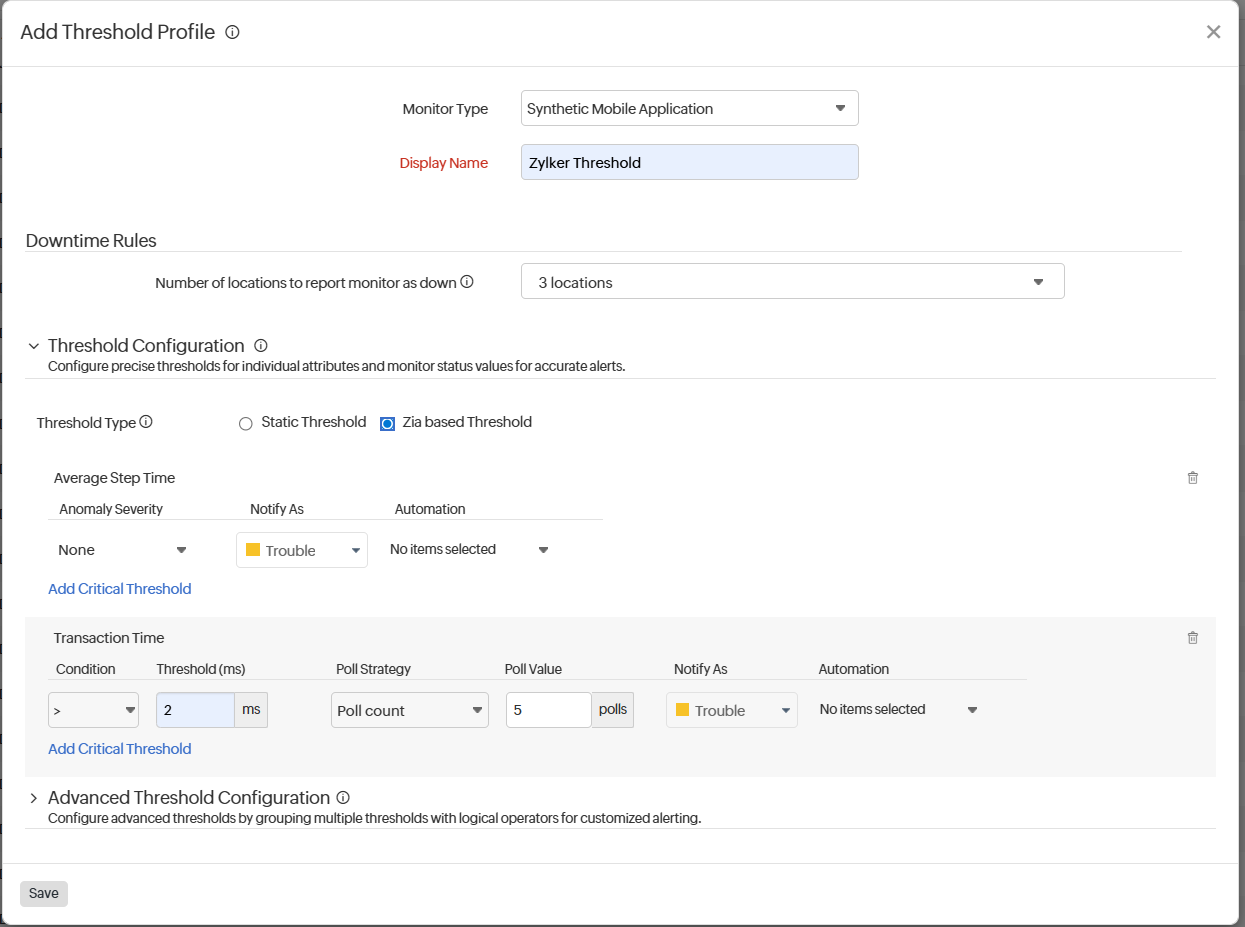Image resolution: width=1245 pixels, height=927 pixels.
Task: Click the Save button
Action: pyautogui.click(x=43, y=893)
